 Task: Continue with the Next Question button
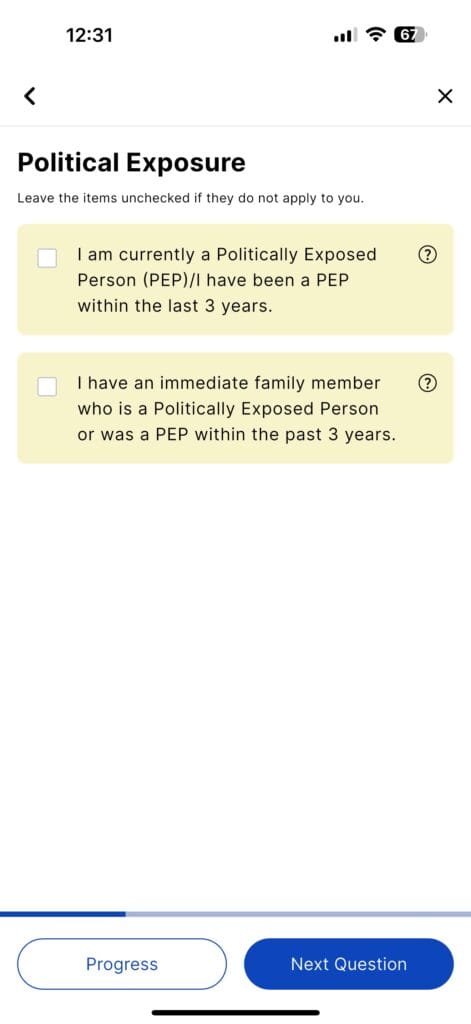[349, 964]
